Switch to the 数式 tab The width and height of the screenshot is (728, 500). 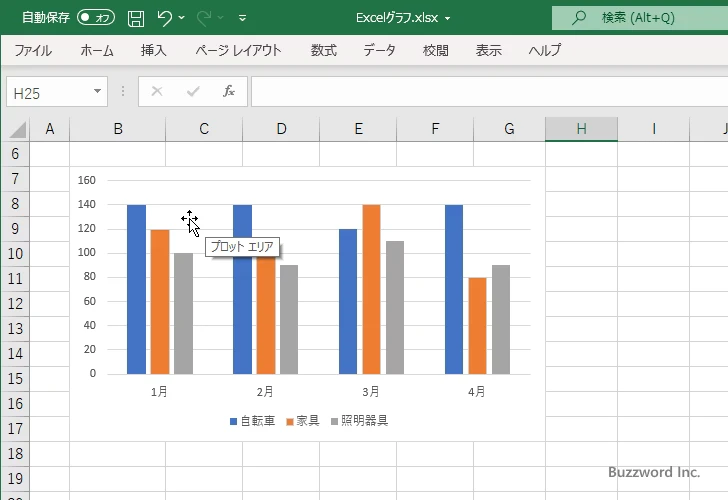(x=324, y=50)
